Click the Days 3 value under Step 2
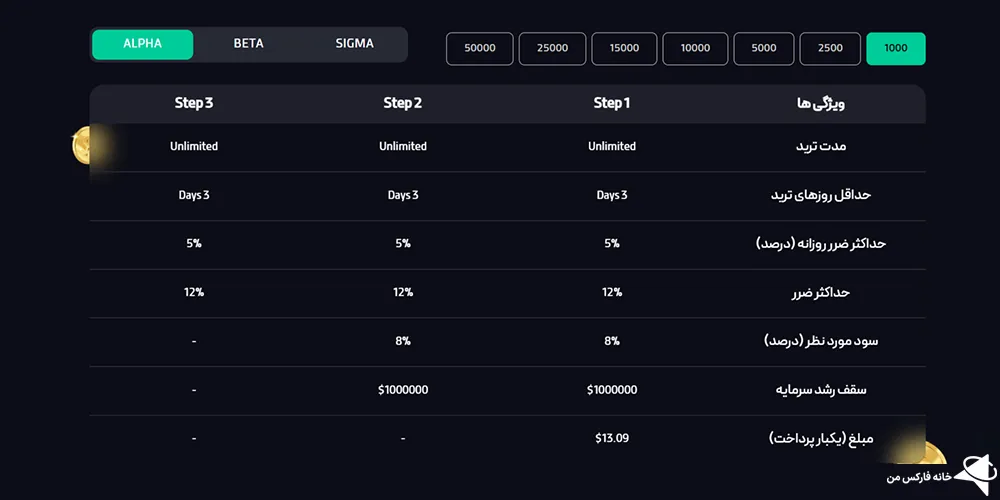This screenshot has height=500, width=1000. point(403,195)
